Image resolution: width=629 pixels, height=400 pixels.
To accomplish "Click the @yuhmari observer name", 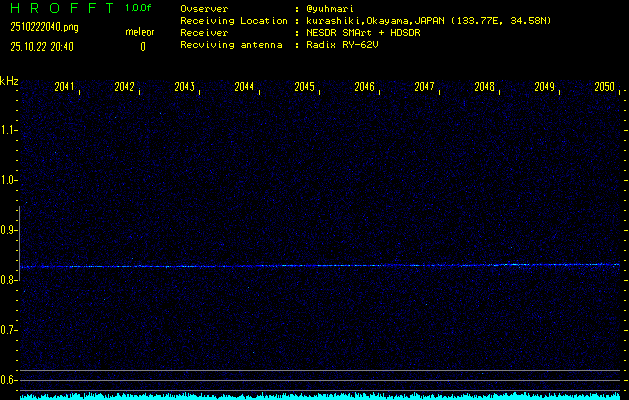I will [325, 9].
